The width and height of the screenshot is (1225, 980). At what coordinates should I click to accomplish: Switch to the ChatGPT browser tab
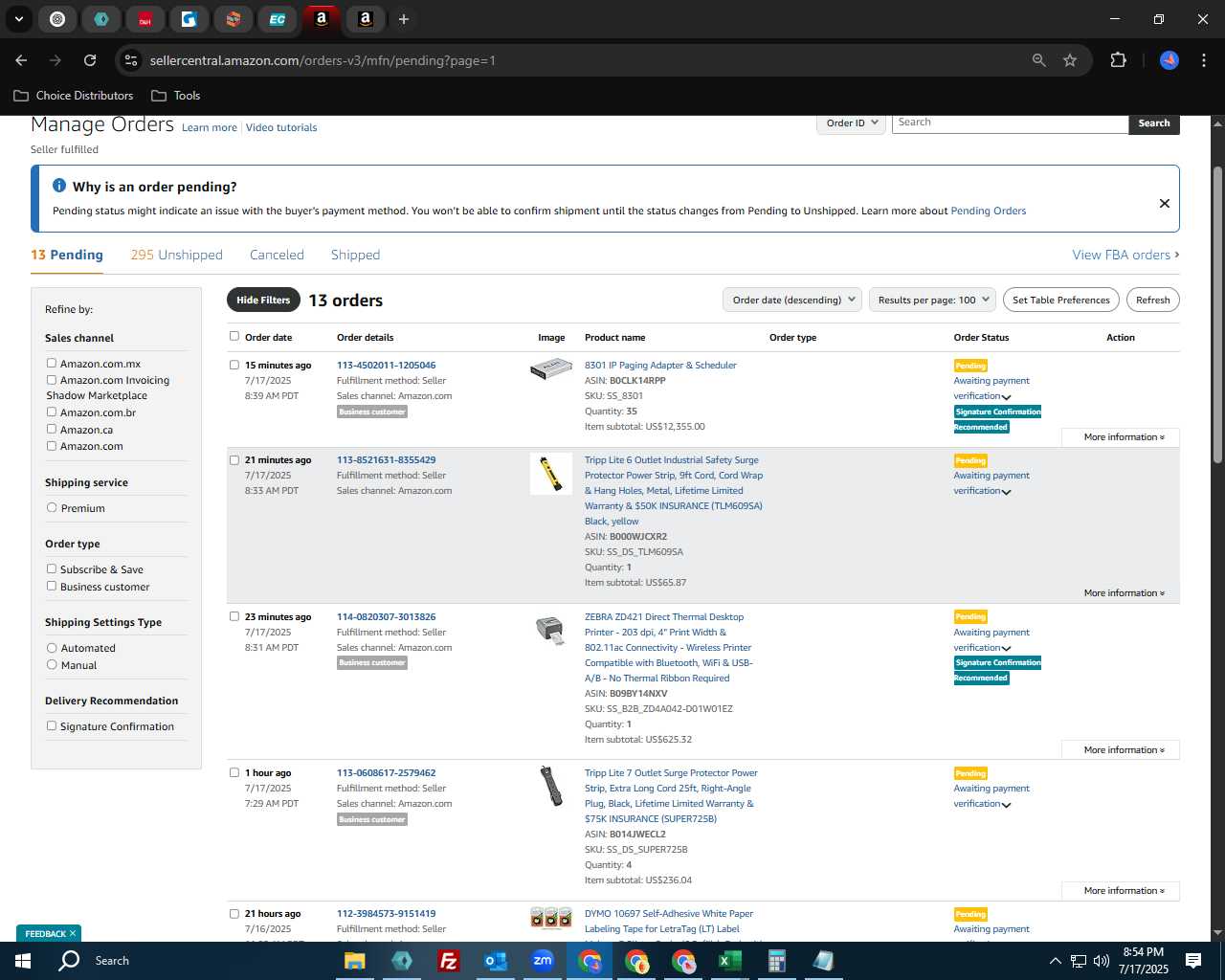pos(57,19)
